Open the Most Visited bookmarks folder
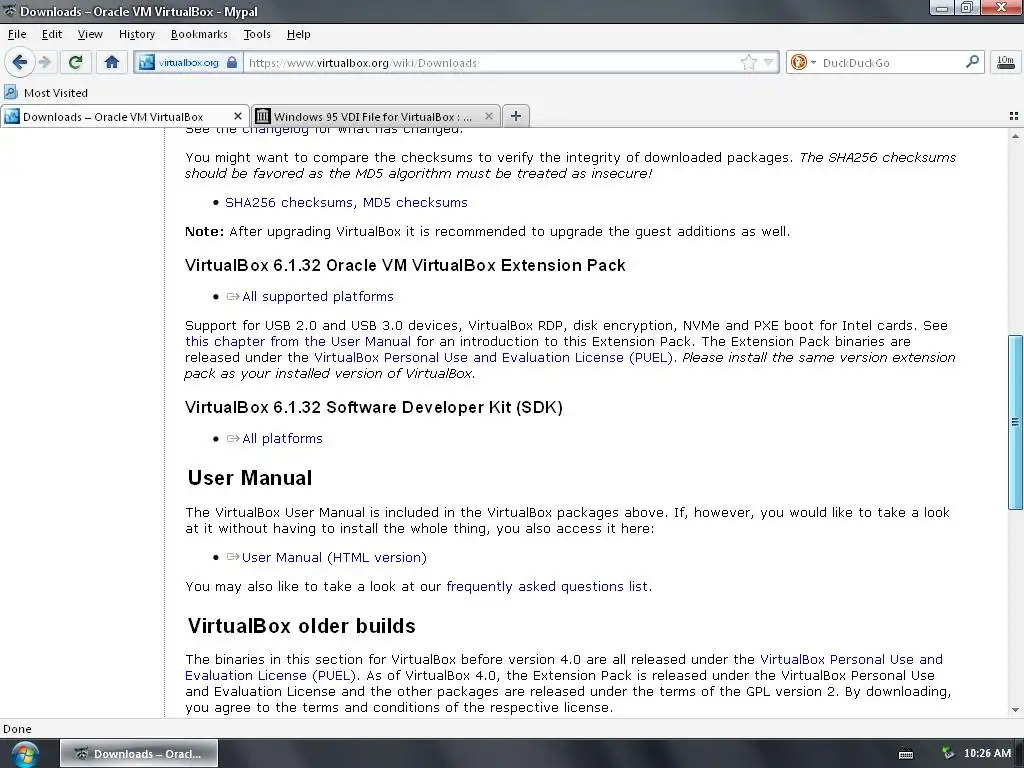 click(x=46, y=93)
